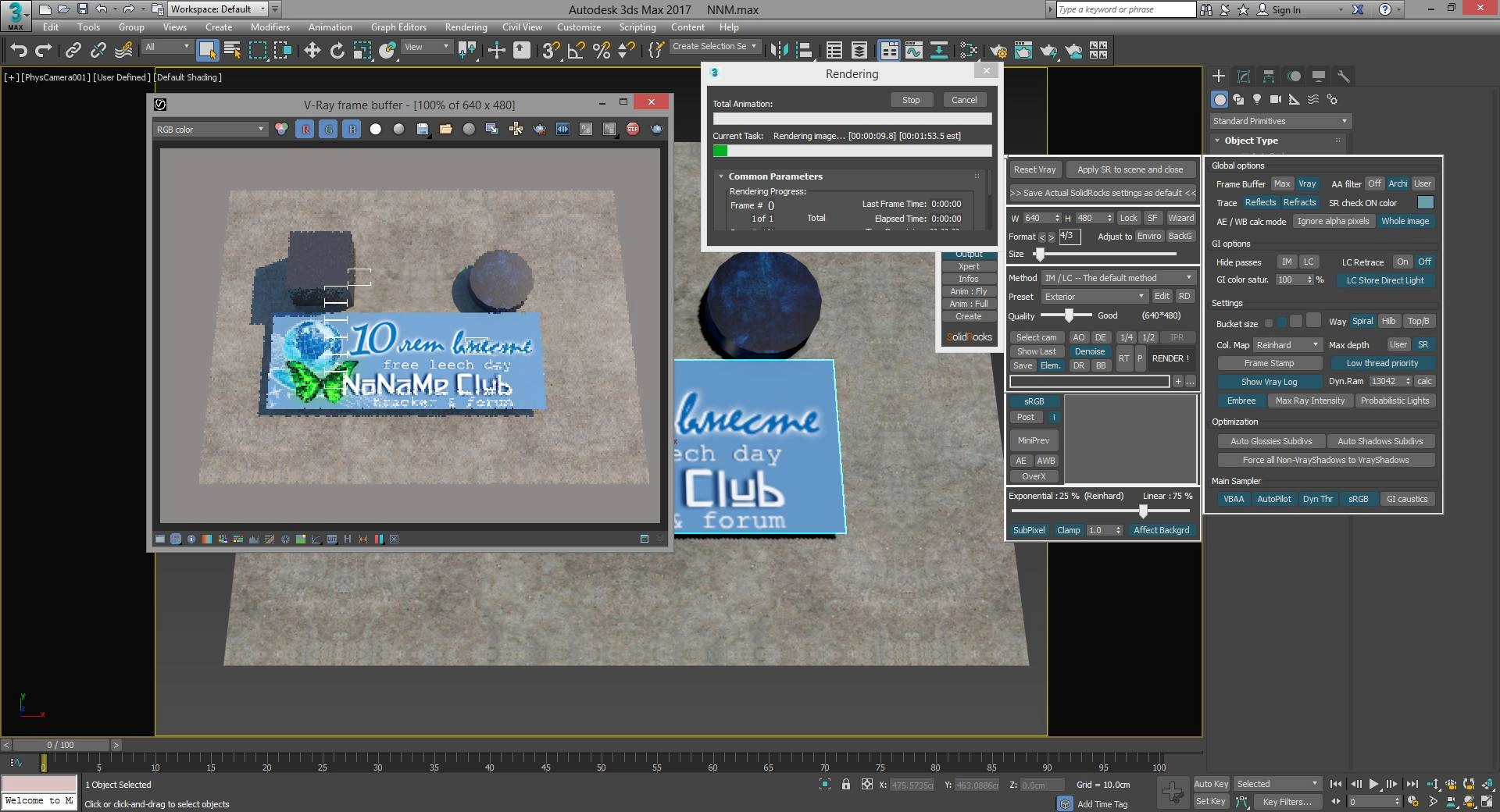This screenshot has width=1500, height=812.
Task: Click the Show Vray Log button
Action: coord(1269,382)
